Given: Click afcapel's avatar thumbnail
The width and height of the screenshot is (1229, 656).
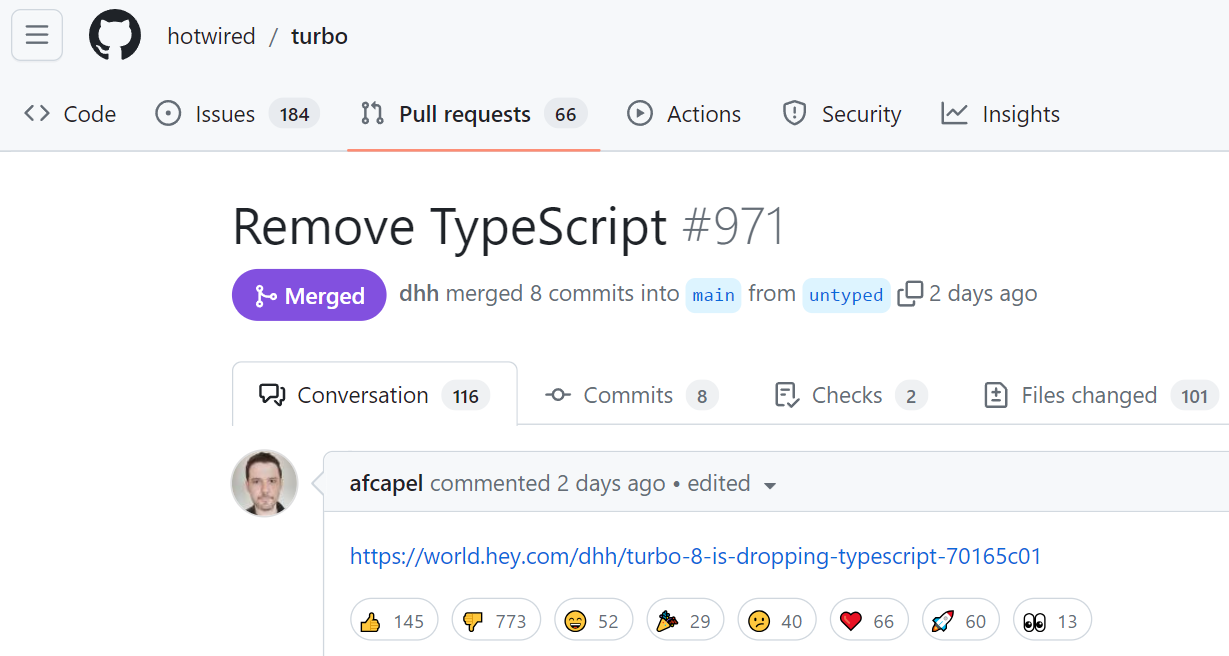Looking at the screenshot, I should (x=265, y=483).
